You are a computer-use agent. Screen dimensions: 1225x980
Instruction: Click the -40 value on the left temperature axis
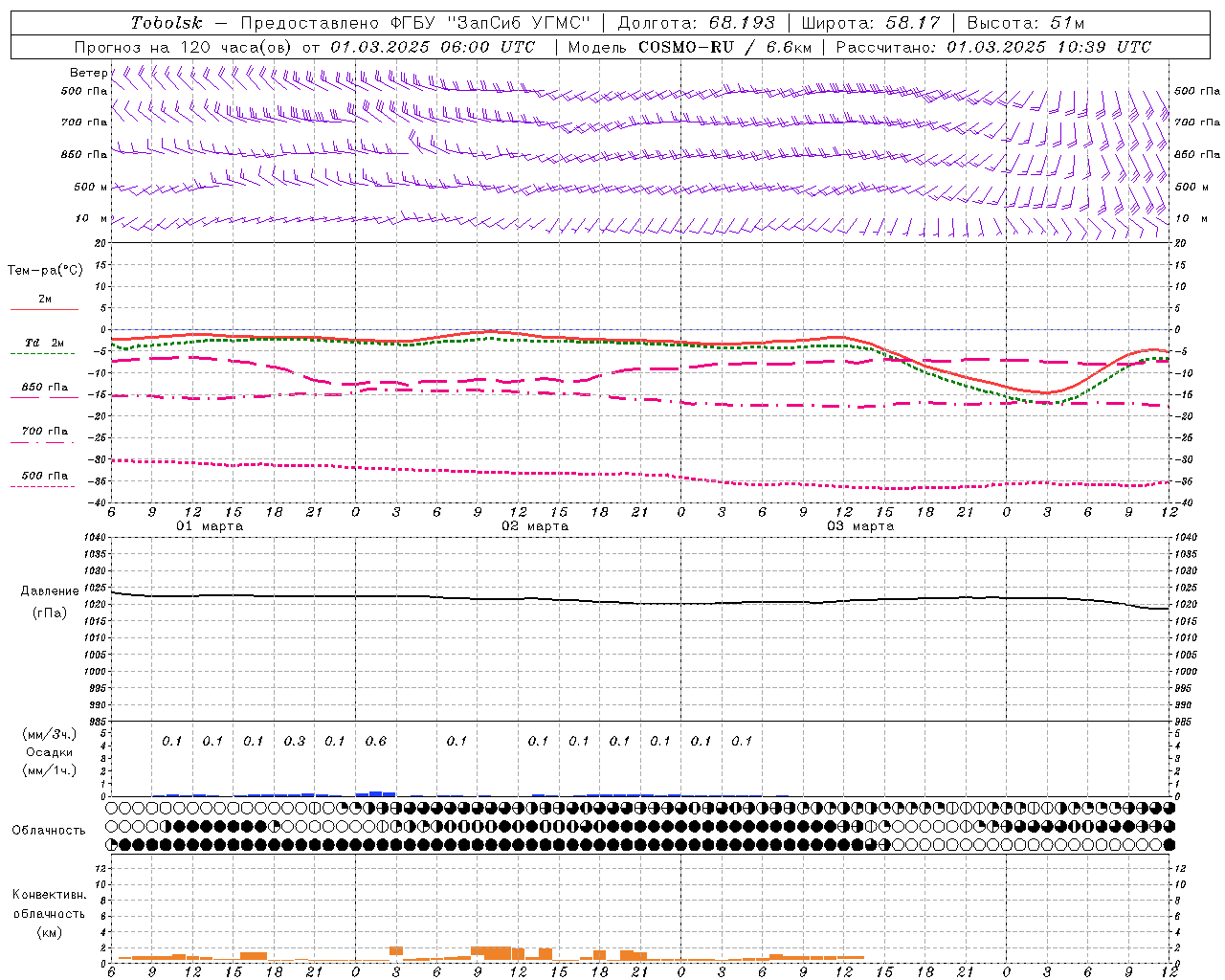coord(99,502)
